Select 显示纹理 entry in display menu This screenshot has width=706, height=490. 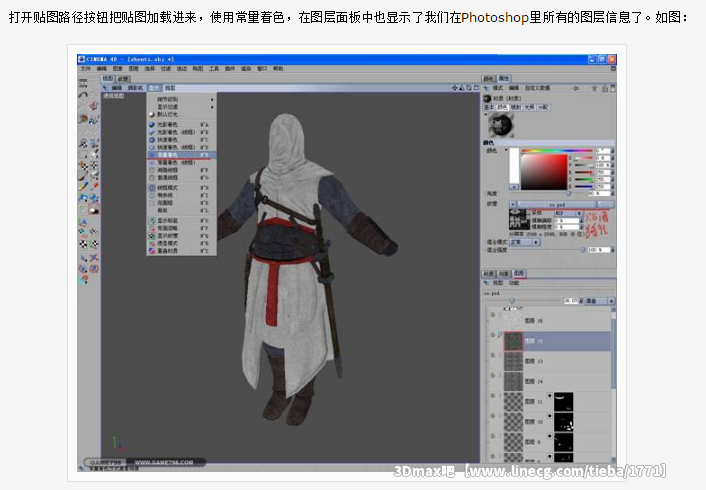point(182,236)
